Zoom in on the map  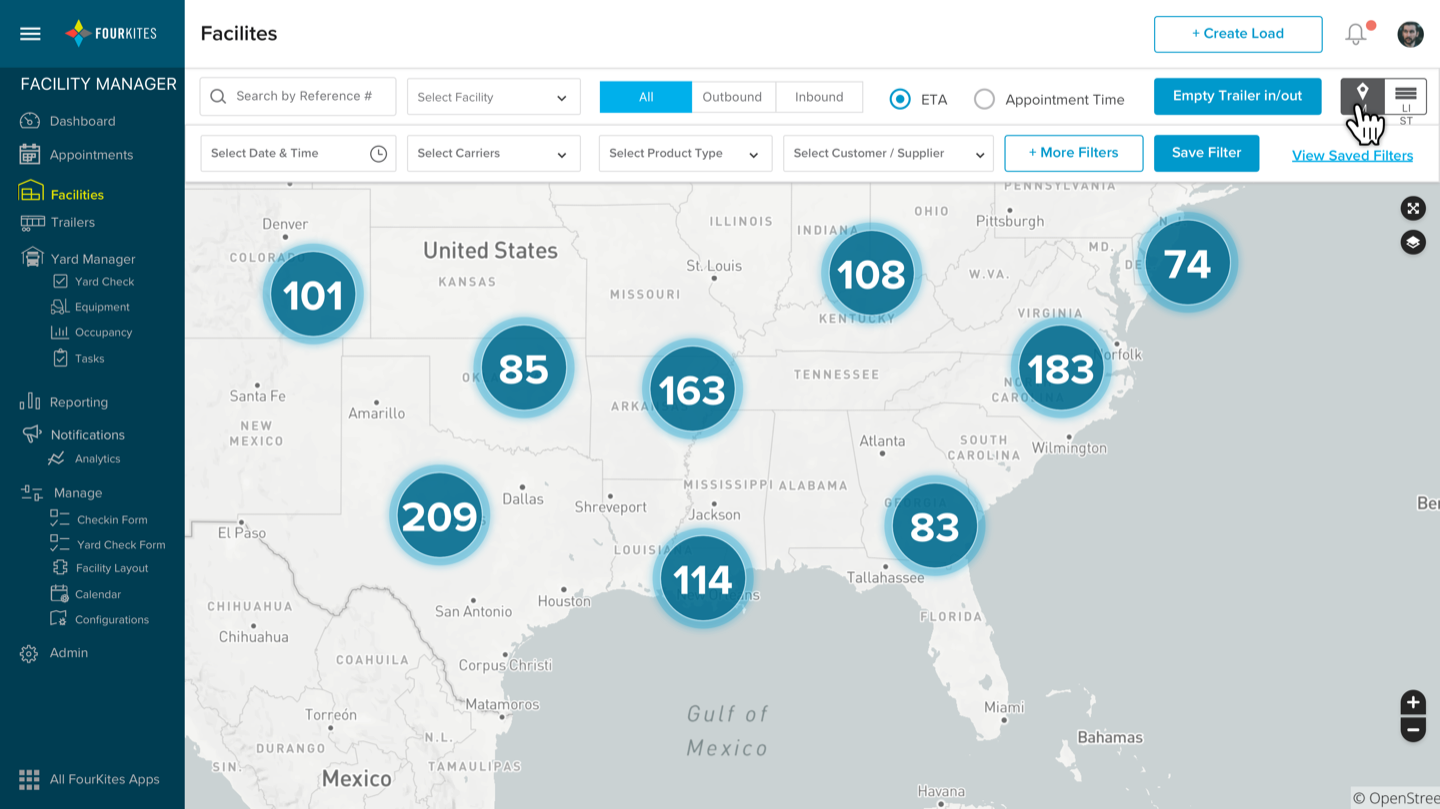click(x=1413, y=702)
